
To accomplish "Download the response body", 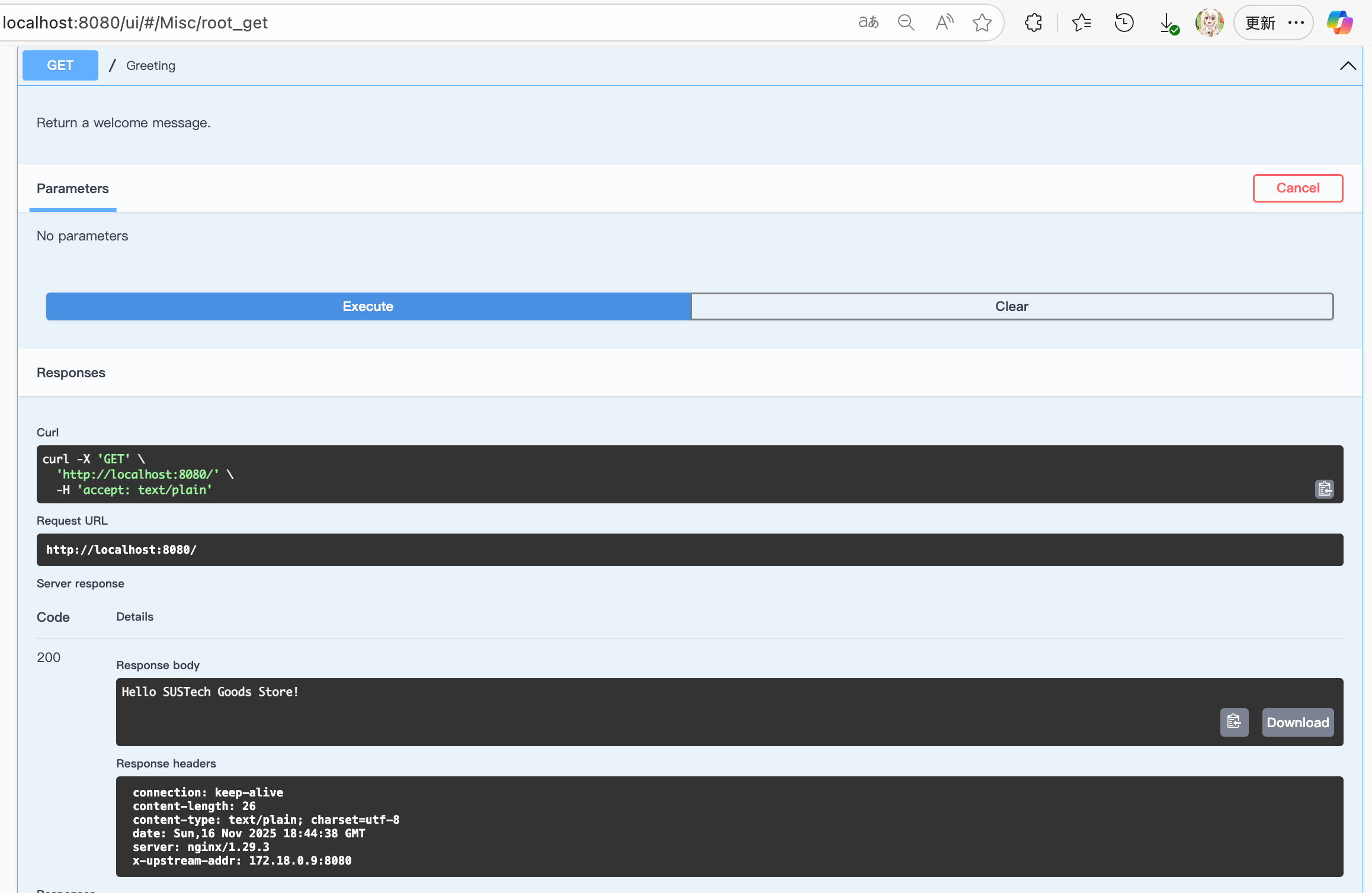I will [x=1297, y=722].
